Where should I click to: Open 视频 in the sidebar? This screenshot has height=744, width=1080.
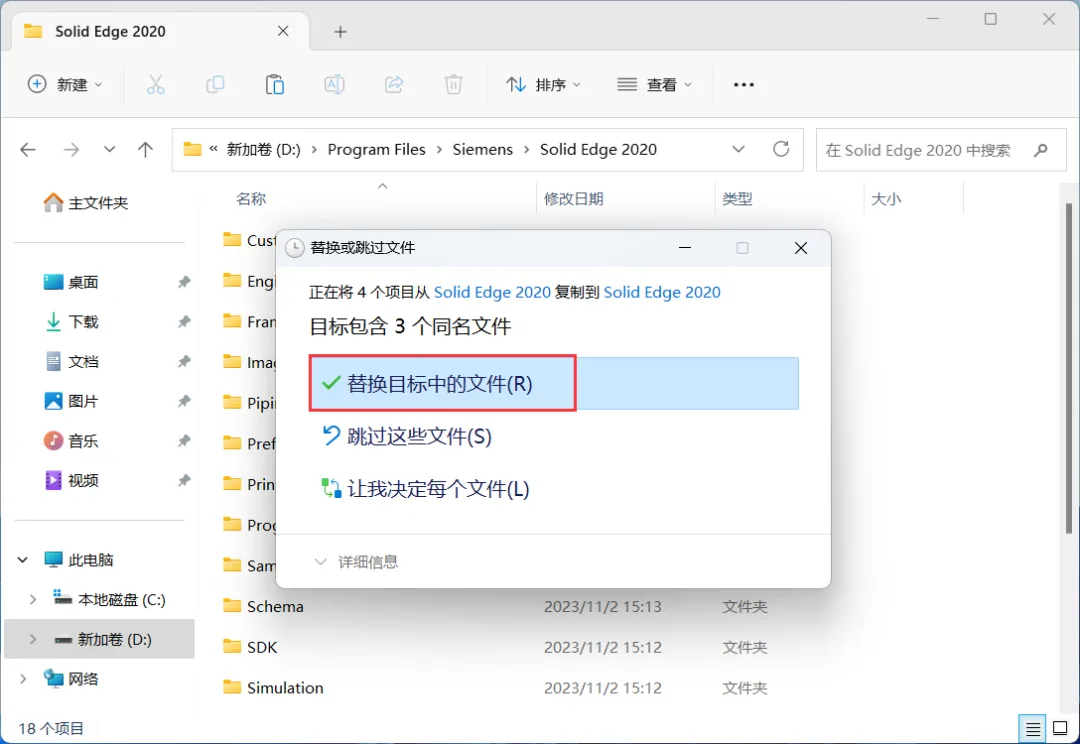71,480
